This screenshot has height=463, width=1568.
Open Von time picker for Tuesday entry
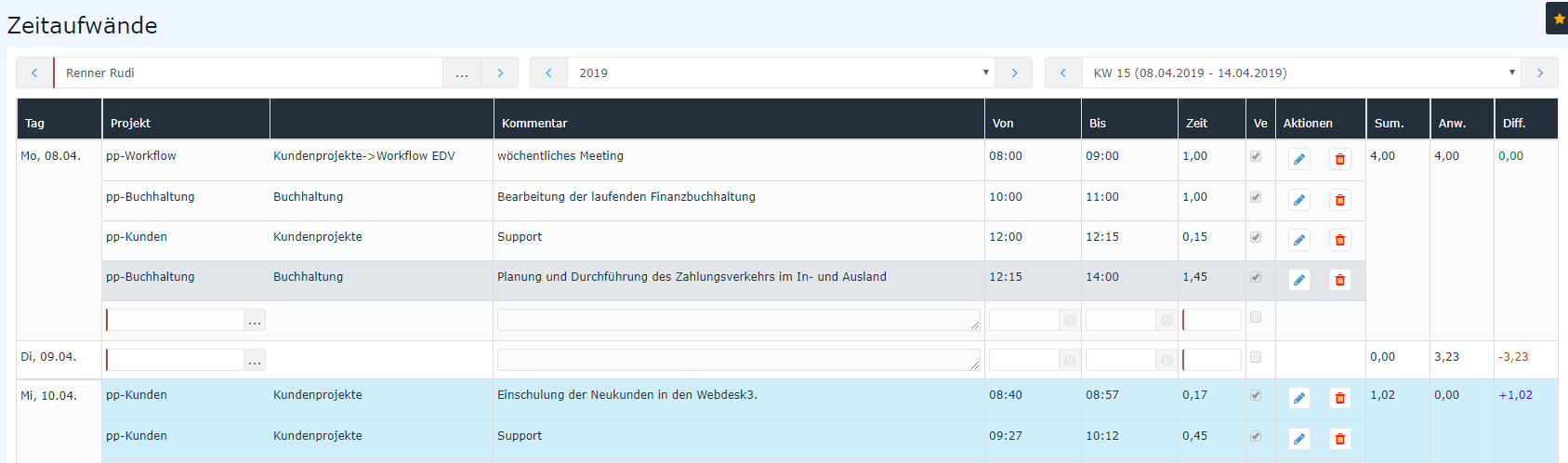(x=1070, y=360)
